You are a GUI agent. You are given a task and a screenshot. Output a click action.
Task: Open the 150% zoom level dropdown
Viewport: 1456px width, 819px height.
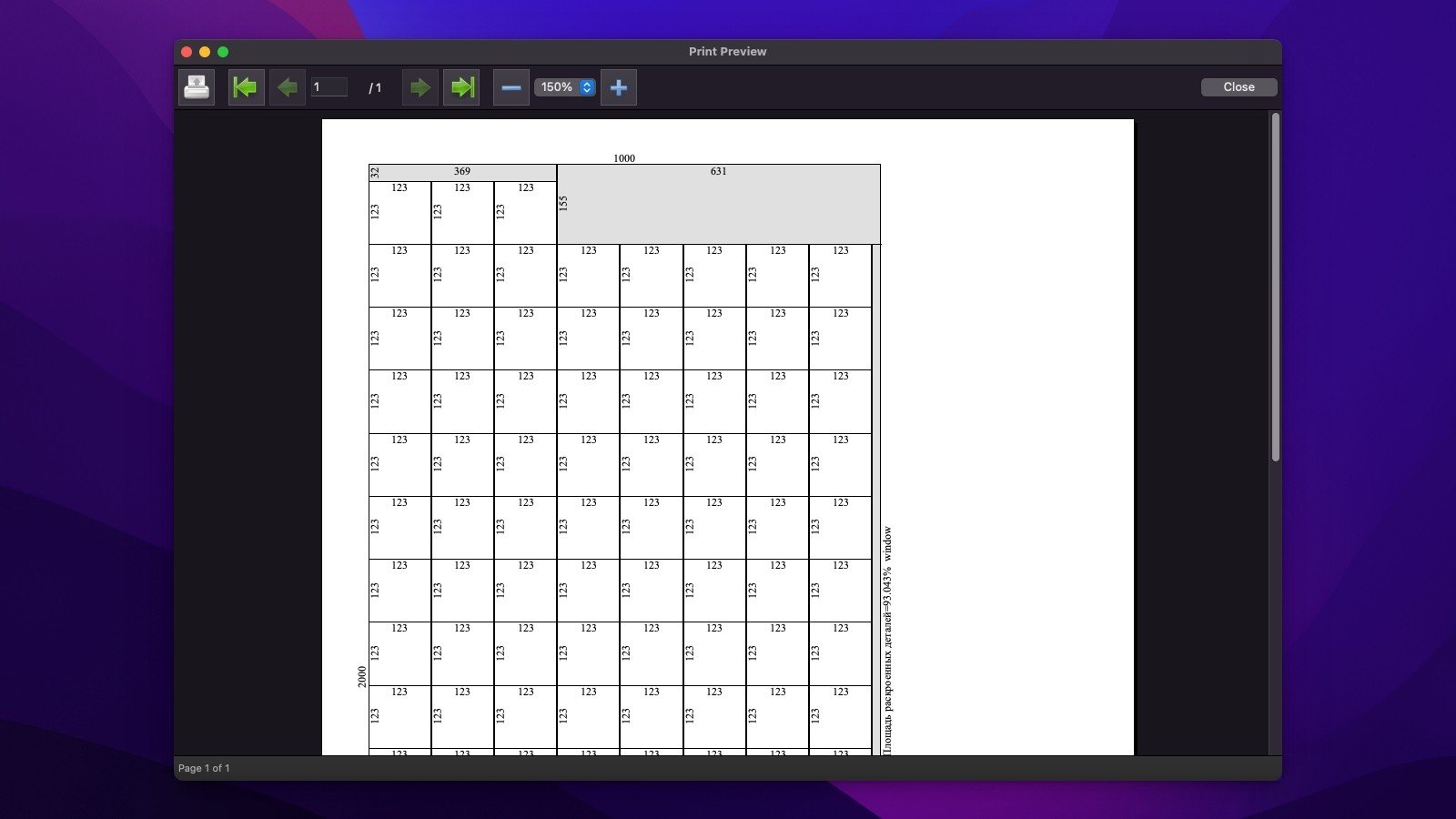click(565, 87)
